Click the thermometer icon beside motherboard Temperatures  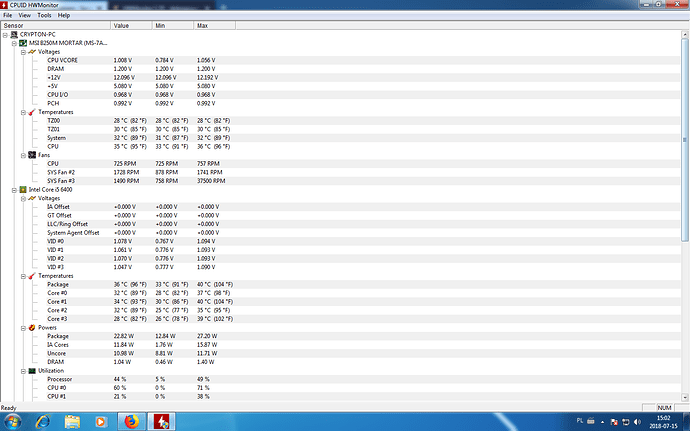tap(32, 112)
